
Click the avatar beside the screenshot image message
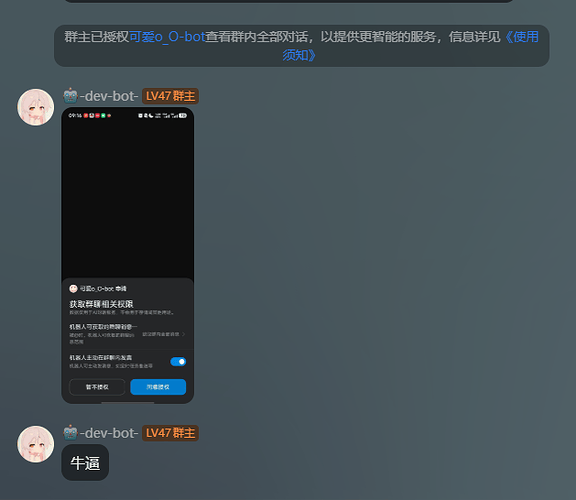point(36,107)
